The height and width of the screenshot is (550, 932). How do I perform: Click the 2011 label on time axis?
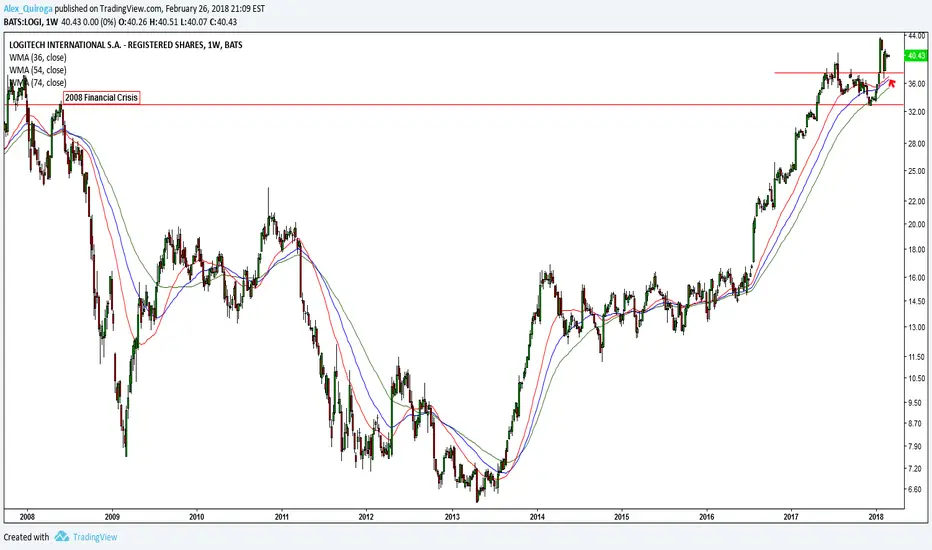282,517
